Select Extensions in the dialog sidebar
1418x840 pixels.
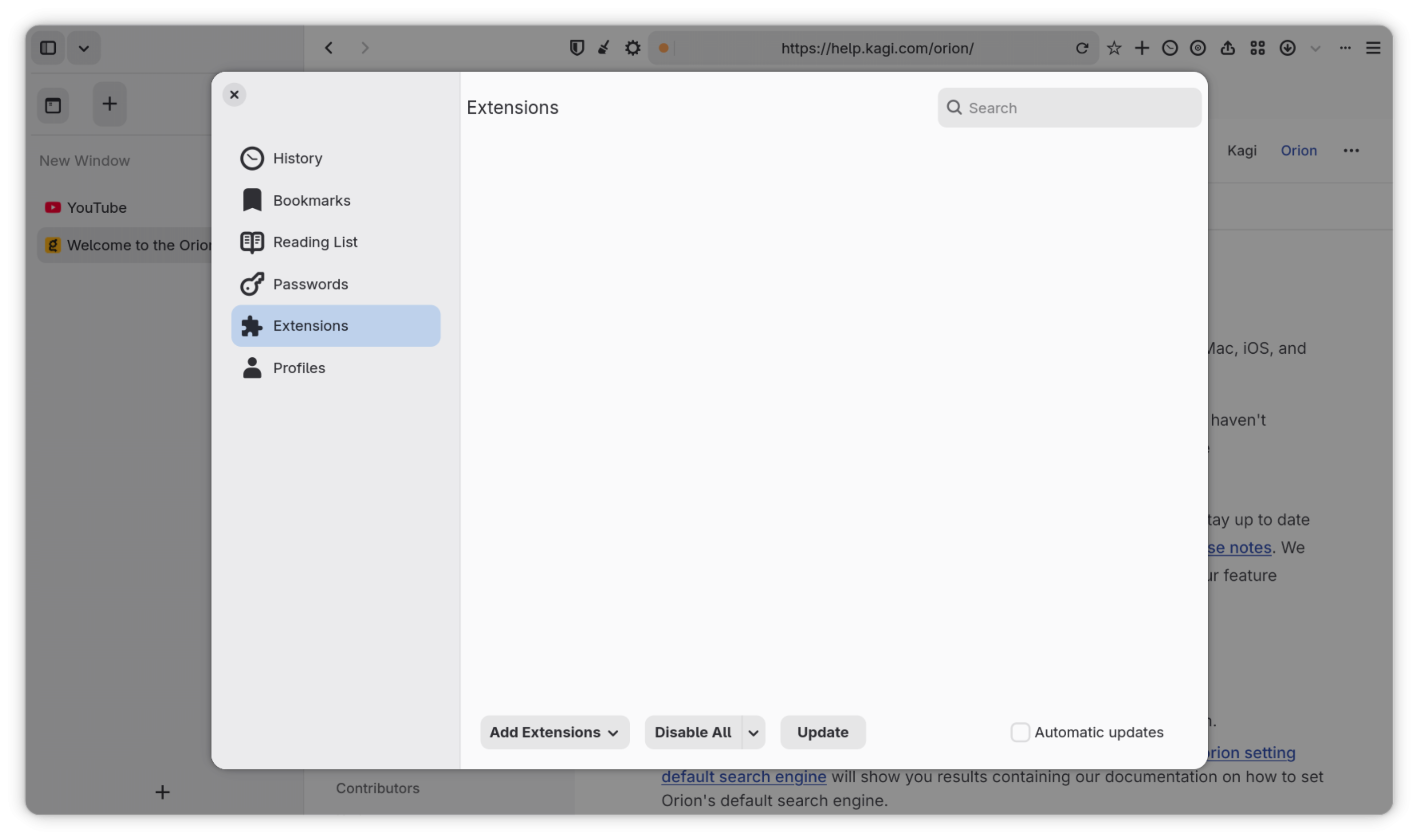click(x=336, y=326)
